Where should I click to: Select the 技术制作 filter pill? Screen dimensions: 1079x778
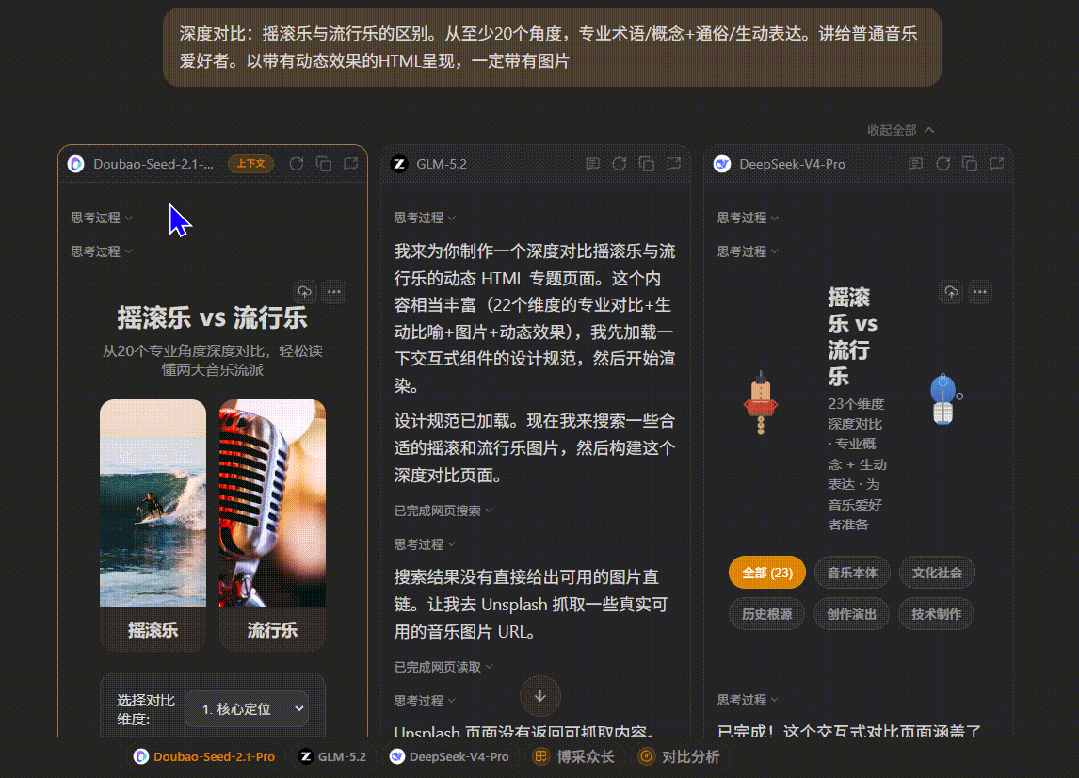pos(936,614)
